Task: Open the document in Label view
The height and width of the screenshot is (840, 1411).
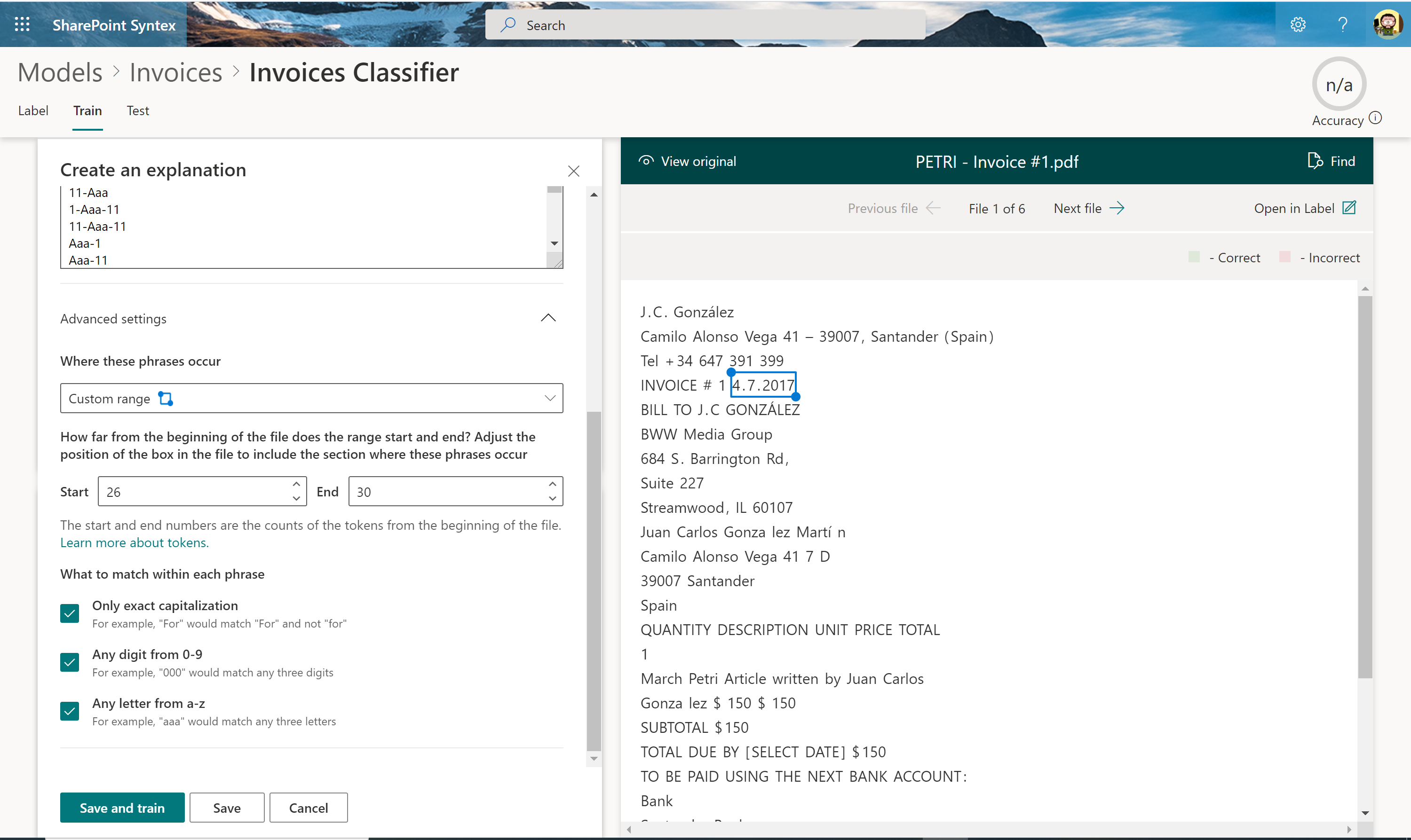Action: coord(1305,208)
